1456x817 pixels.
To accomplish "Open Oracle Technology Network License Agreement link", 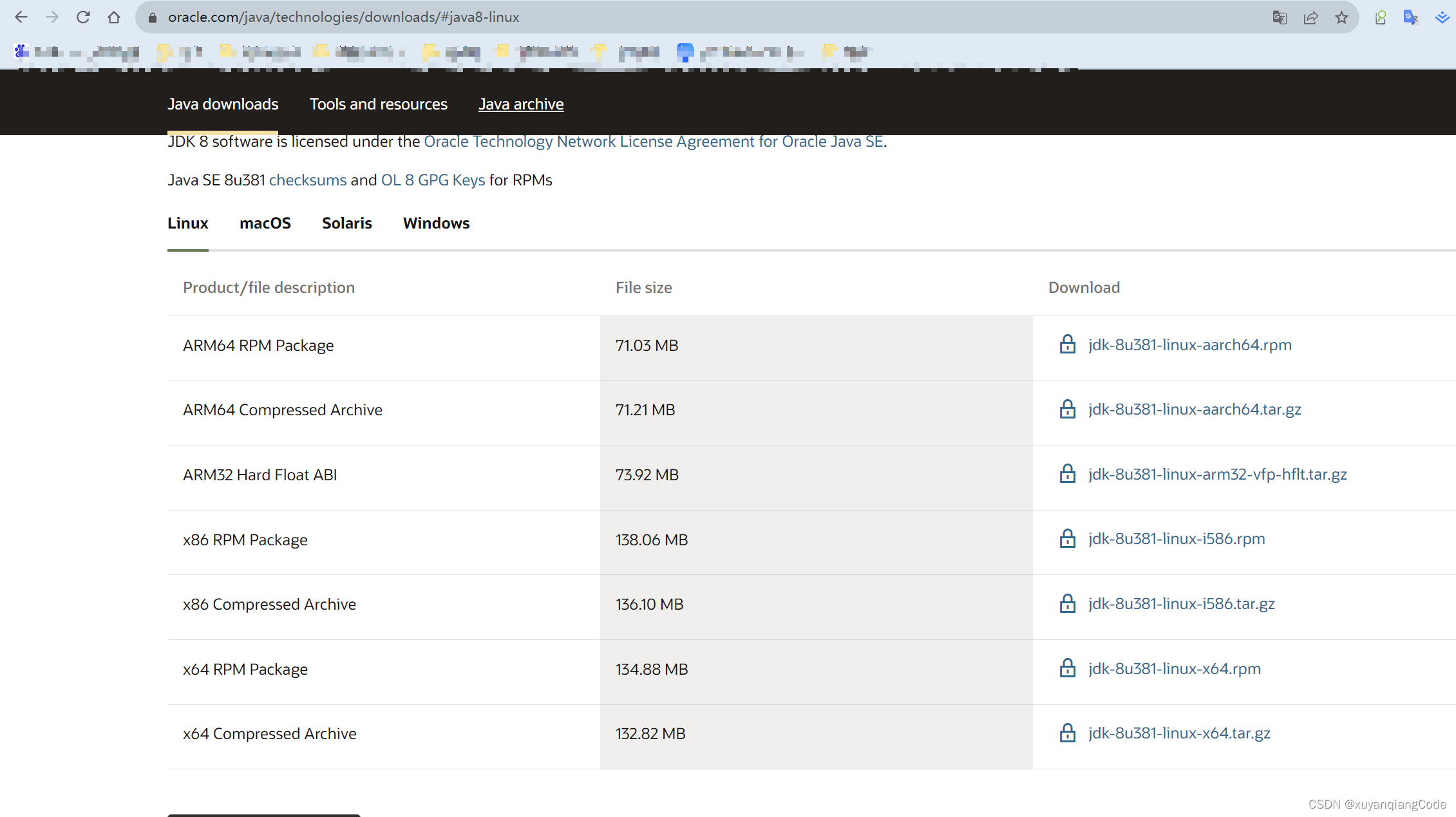I will 654,142.
